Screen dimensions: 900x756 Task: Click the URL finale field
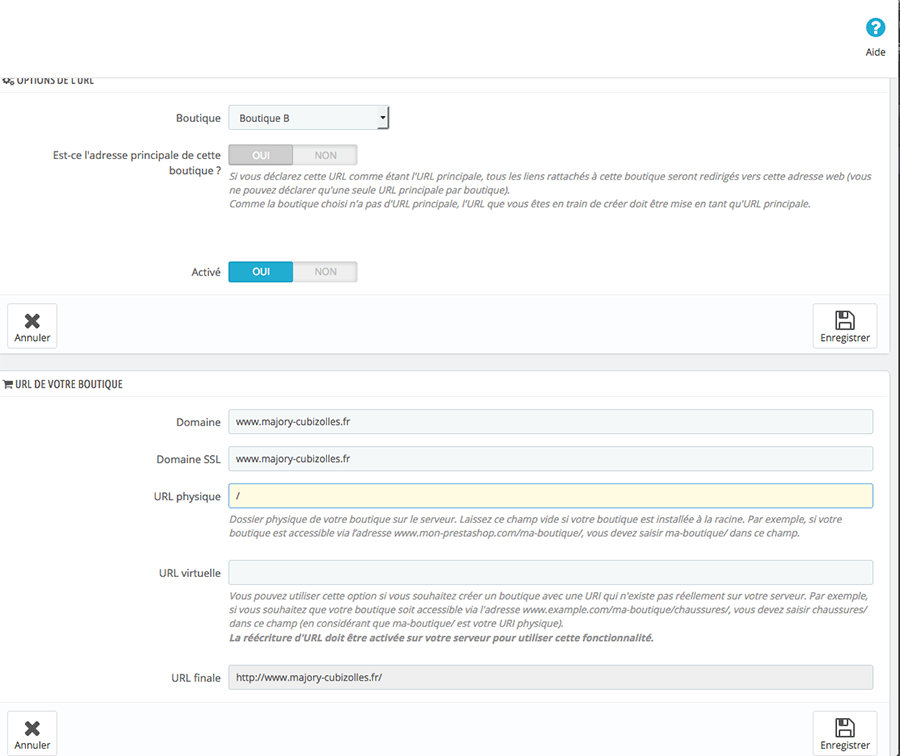pos(550,678)
